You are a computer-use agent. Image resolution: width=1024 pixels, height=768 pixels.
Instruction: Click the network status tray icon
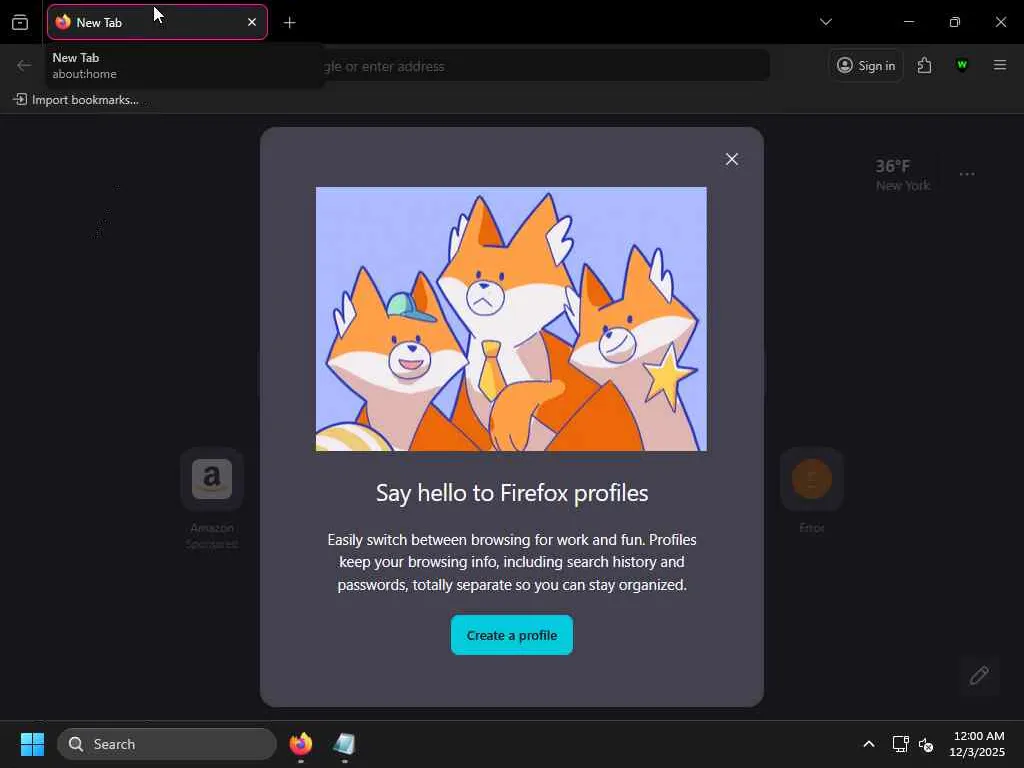(900, 744)
